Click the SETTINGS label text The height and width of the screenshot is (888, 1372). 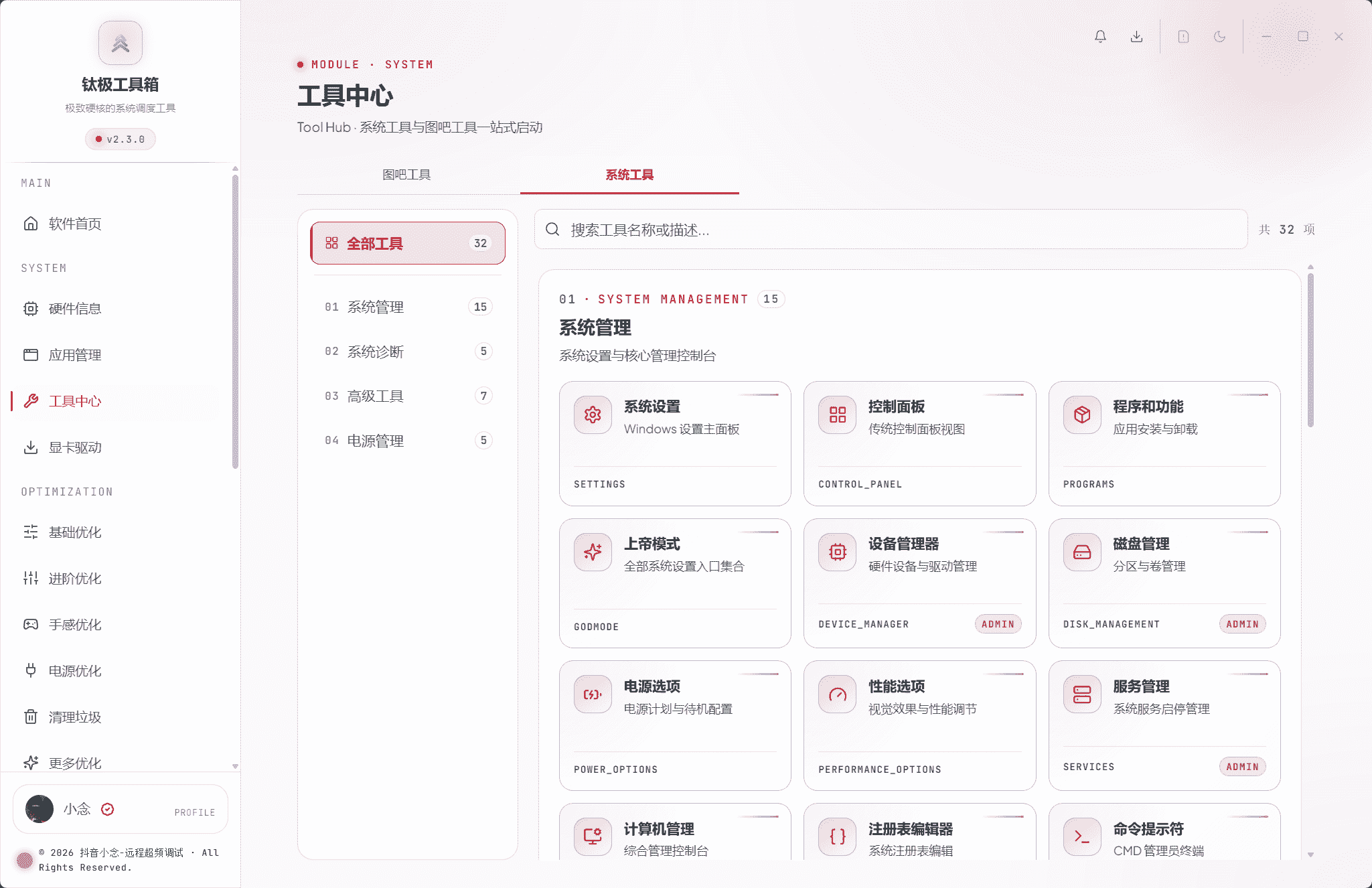[599, 484]
